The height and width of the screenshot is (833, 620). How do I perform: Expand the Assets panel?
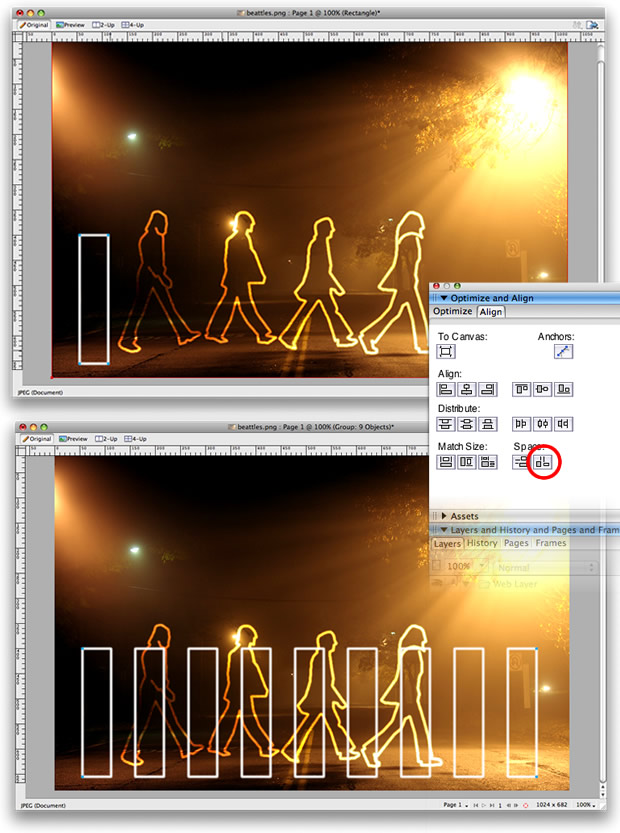[443, 516]
